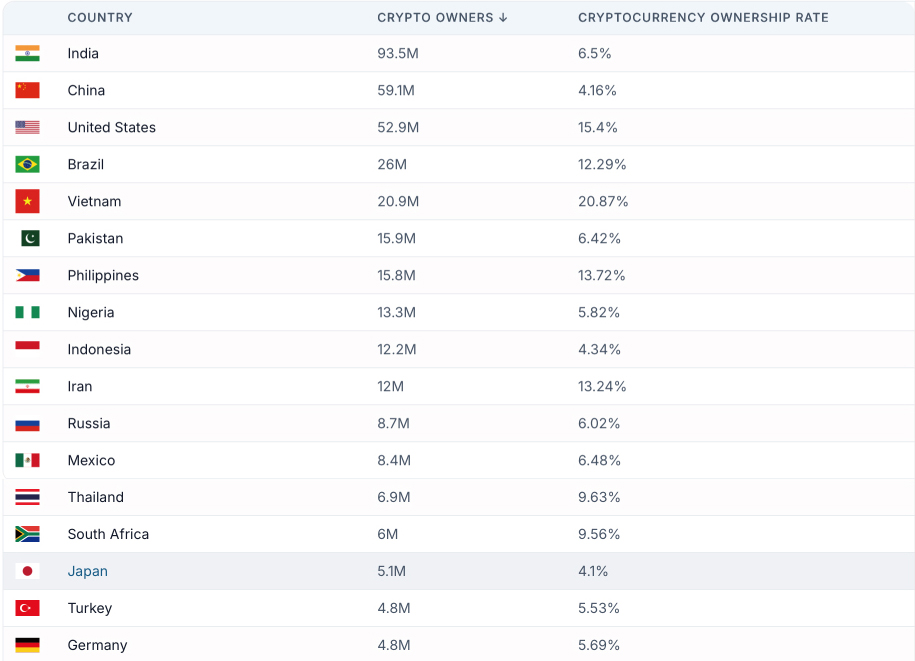Screen dimensions: 915x661
Task: Select the Philippines country name
Action: tap(103, 275)
